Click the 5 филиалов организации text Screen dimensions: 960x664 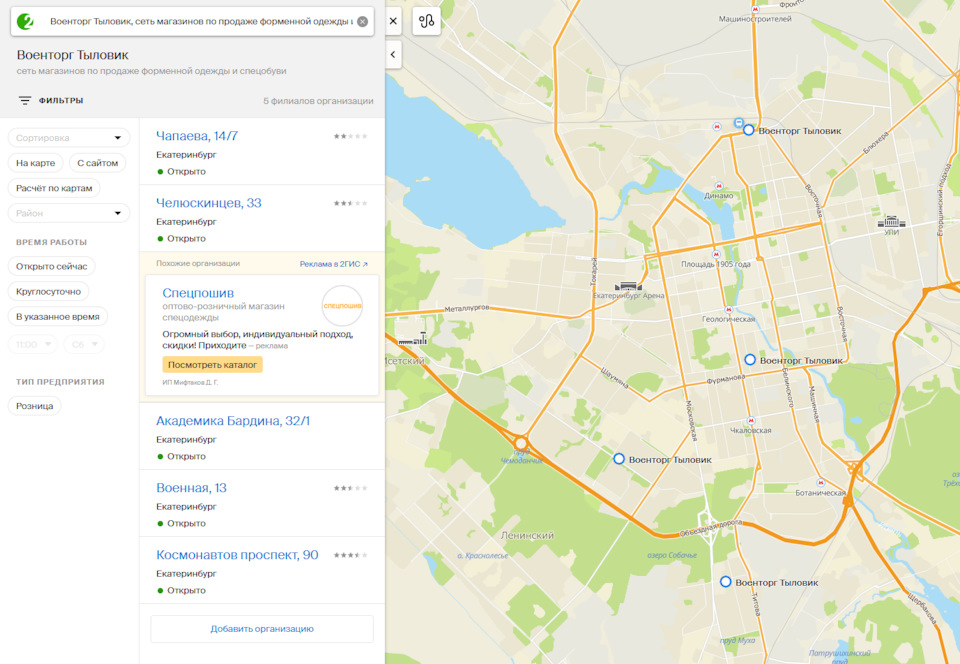click(x=318, y=101)
